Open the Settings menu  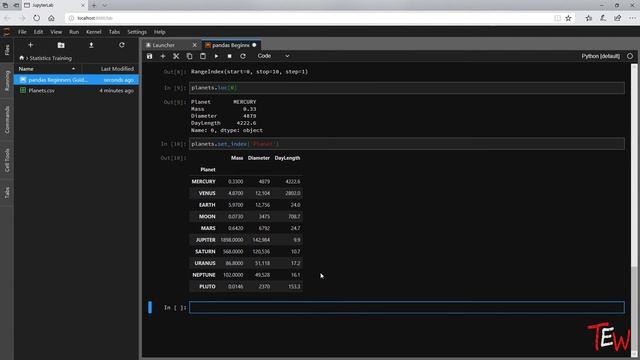pos(137,32)
